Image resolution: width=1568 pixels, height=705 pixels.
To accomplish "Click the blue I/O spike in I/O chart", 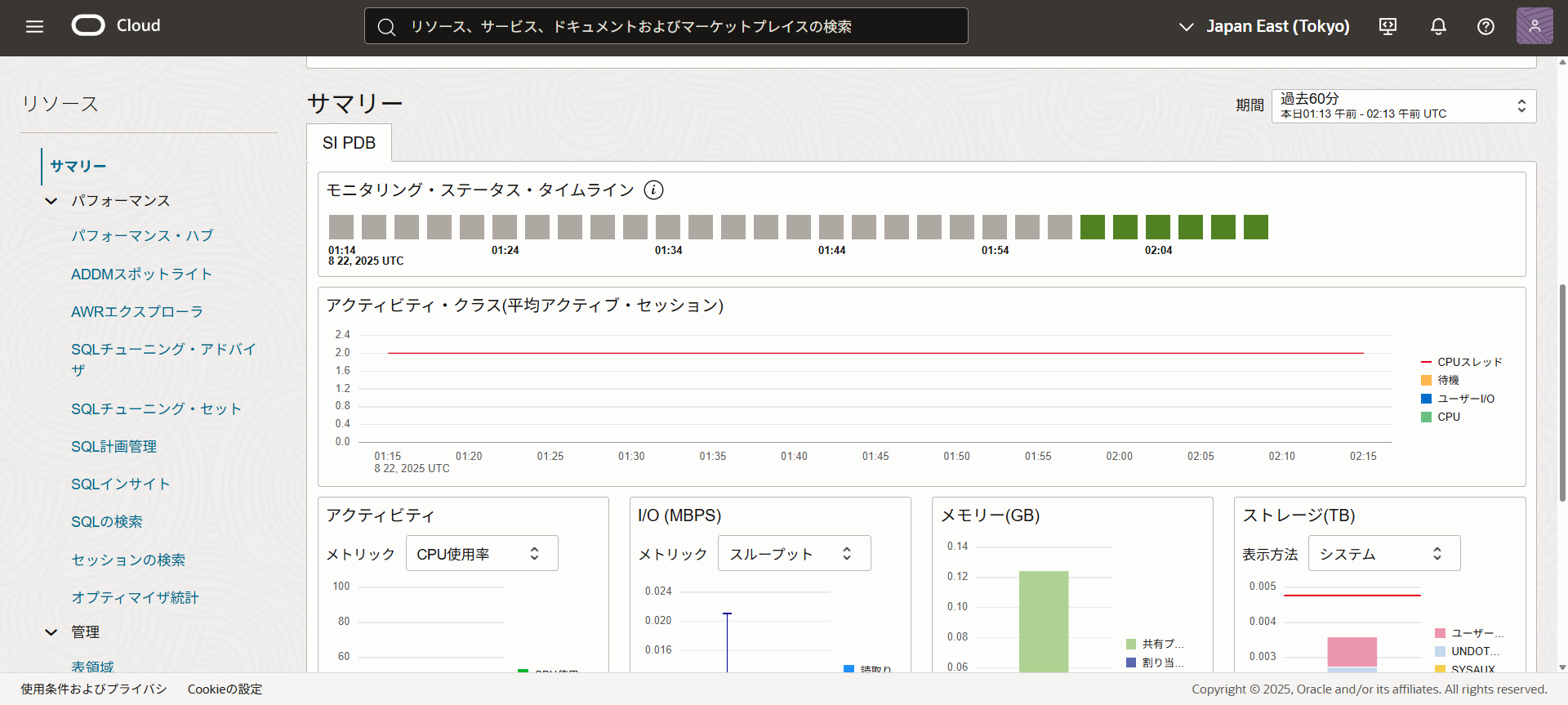I will (x=727, y=642).
